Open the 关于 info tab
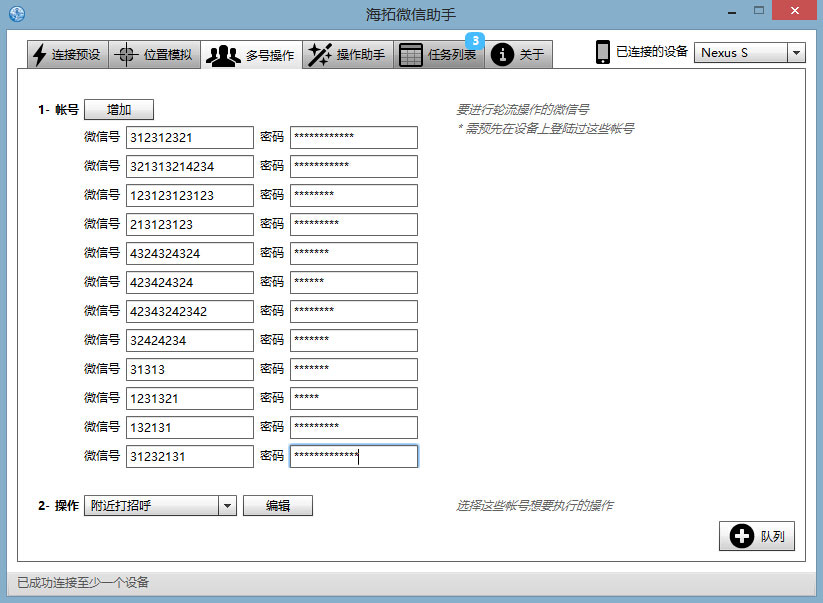This screenshot has height=603, width=823. (x=518, y=55)
